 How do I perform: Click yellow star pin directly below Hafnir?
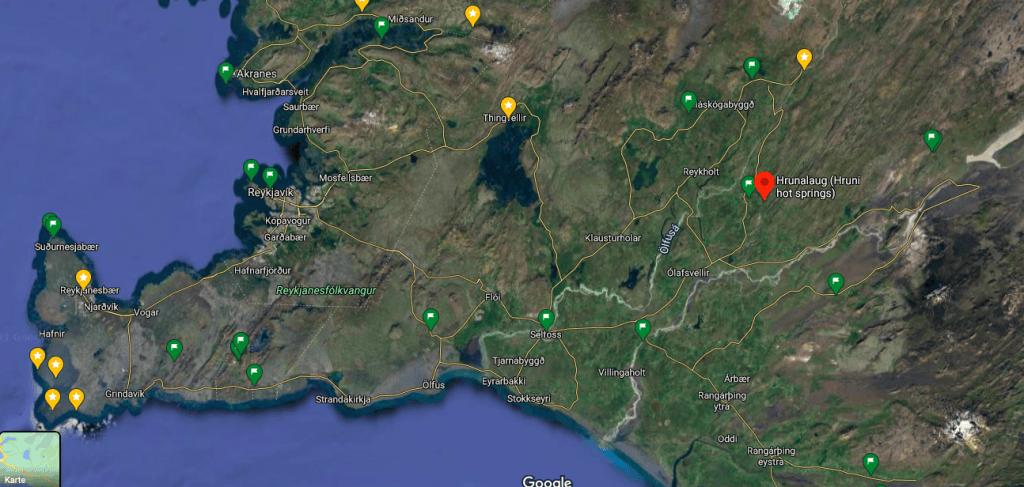point(37,358)
